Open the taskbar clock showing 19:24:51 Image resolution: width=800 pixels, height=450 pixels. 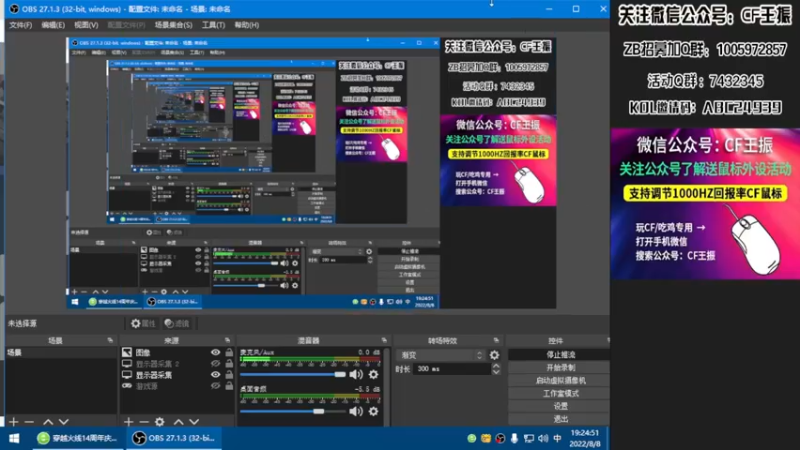coord(585,438)
